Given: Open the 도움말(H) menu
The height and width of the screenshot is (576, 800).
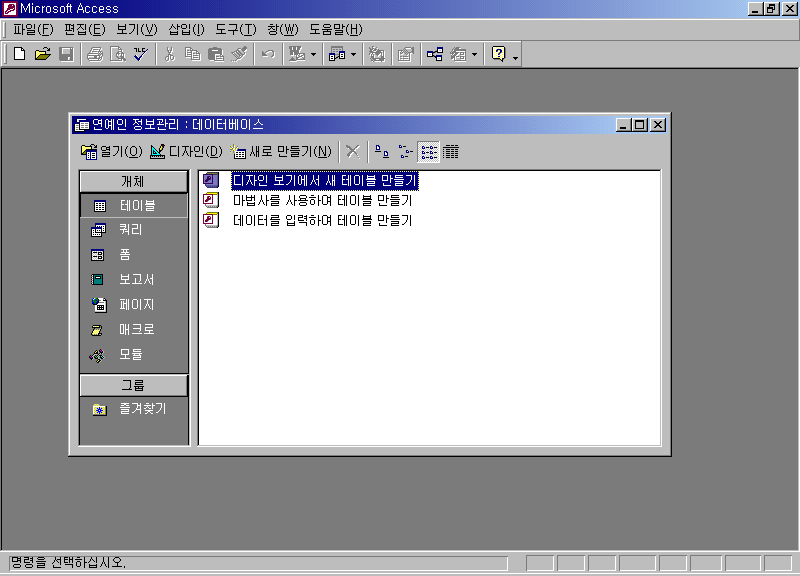Looking at the screenshot, I should pyautogui.click(x=336, y=30).
